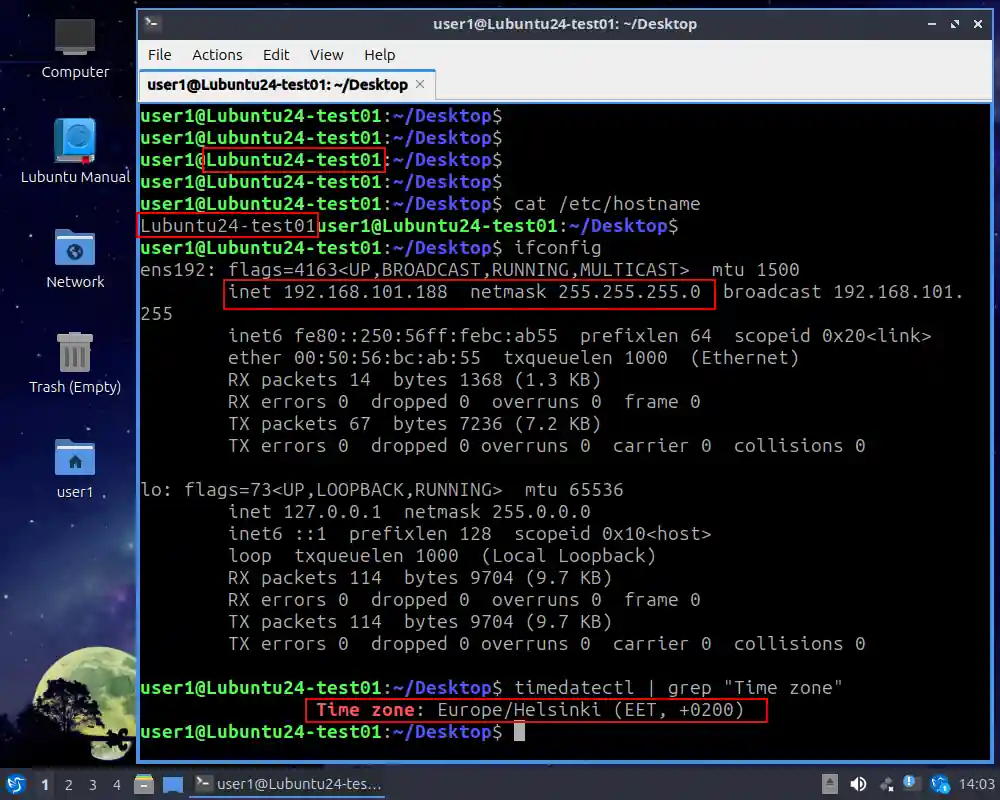
Task: Click the 14:03 clock in the tray
Action: point(976,784)
